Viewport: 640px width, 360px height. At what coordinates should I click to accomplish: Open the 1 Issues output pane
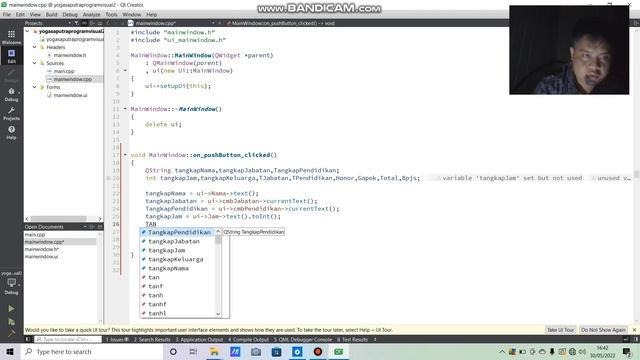(x=118, y=339)
